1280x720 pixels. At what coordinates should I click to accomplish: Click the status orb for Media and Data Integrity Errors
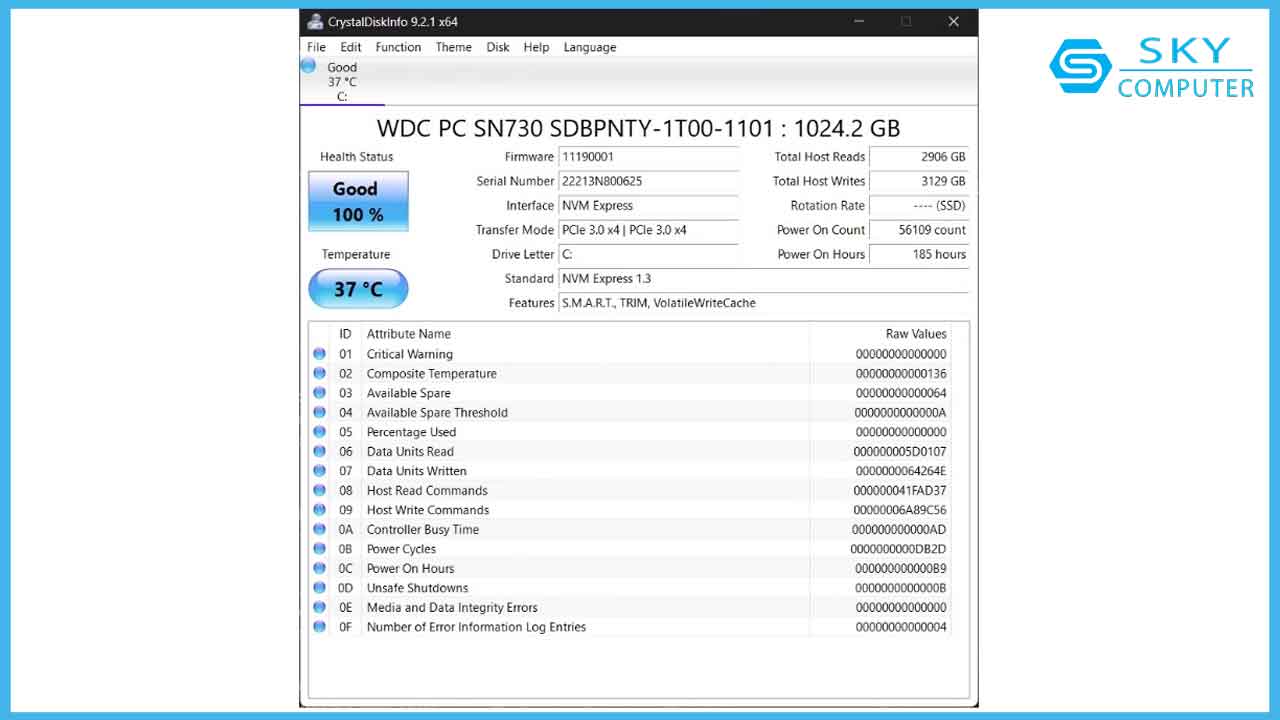pyautogui.click(x=319, y=607)
